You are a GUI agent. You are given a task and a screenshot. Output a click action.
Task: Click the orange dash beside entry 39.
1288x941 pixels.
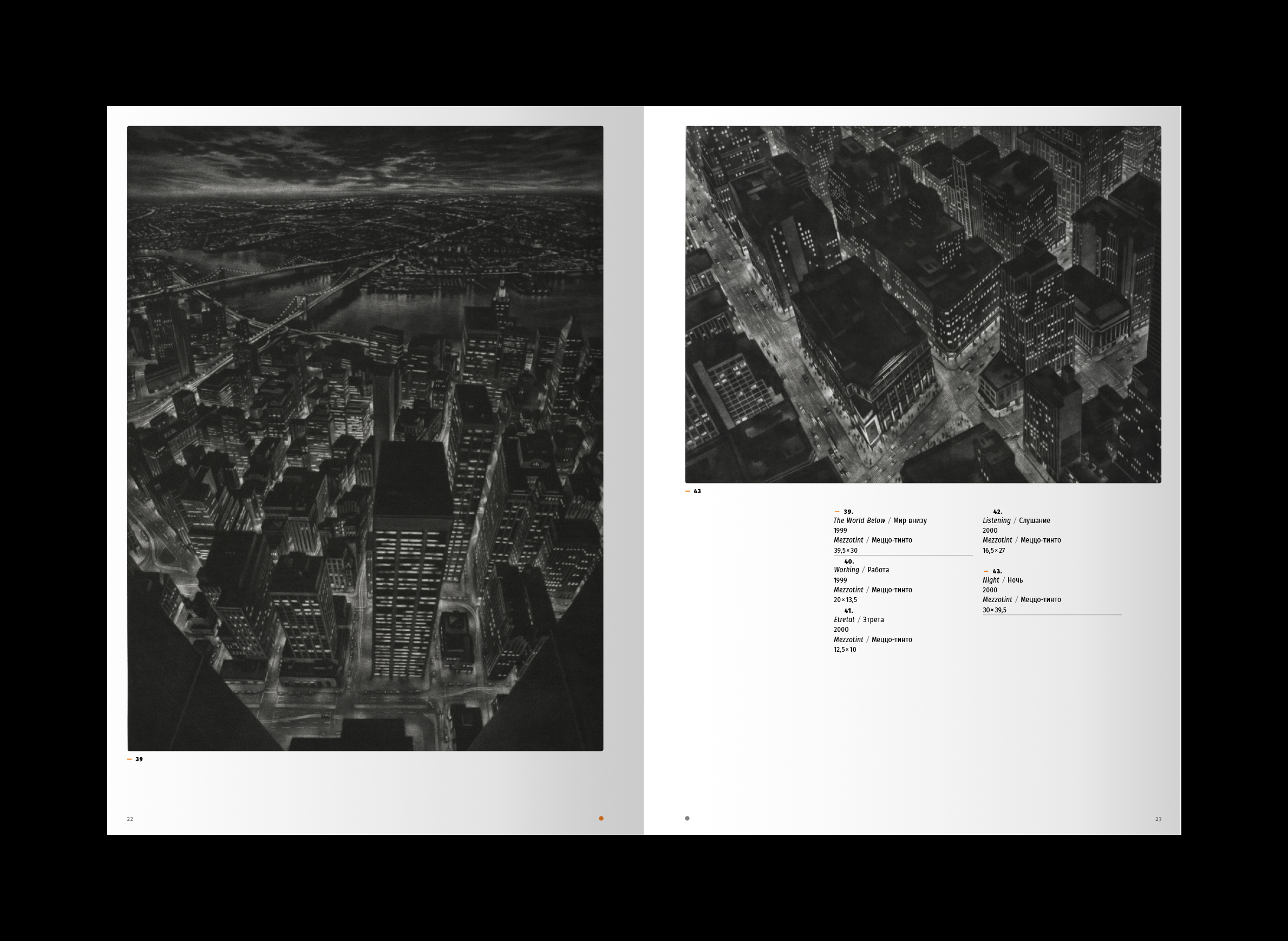836,512
